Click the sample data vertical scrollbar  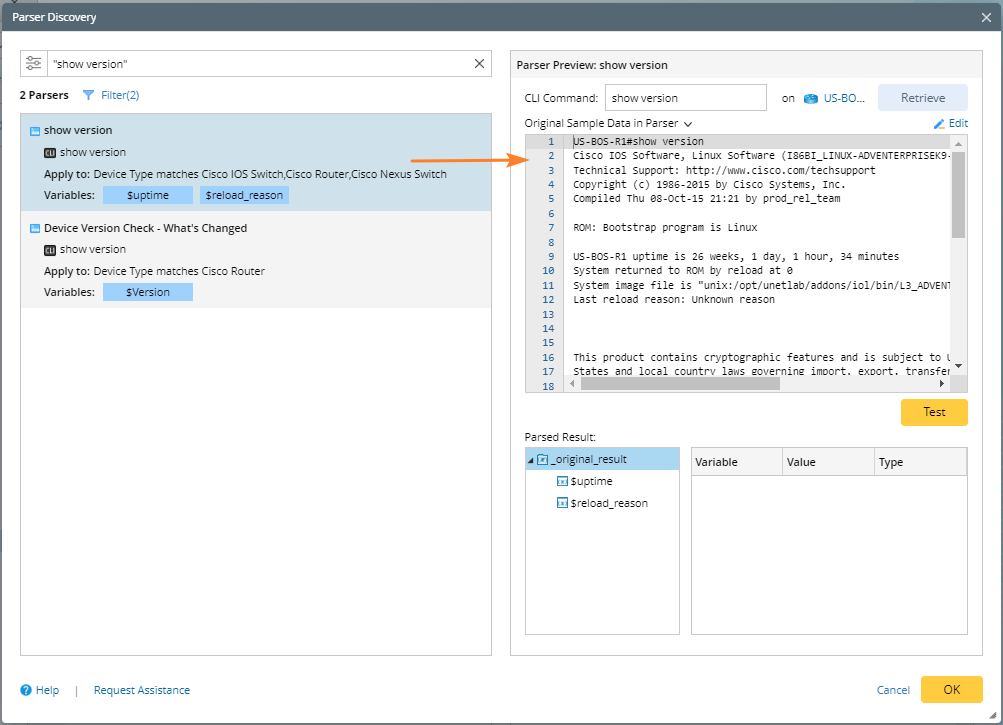pos(958,195)
